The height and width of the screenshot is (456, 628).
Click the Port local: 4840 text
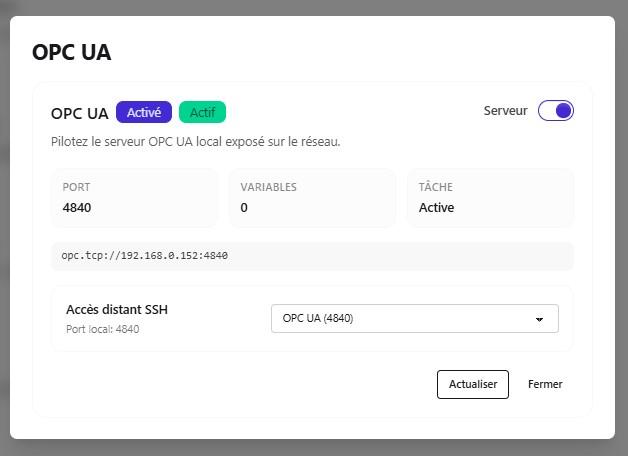[x=103, y=329]
